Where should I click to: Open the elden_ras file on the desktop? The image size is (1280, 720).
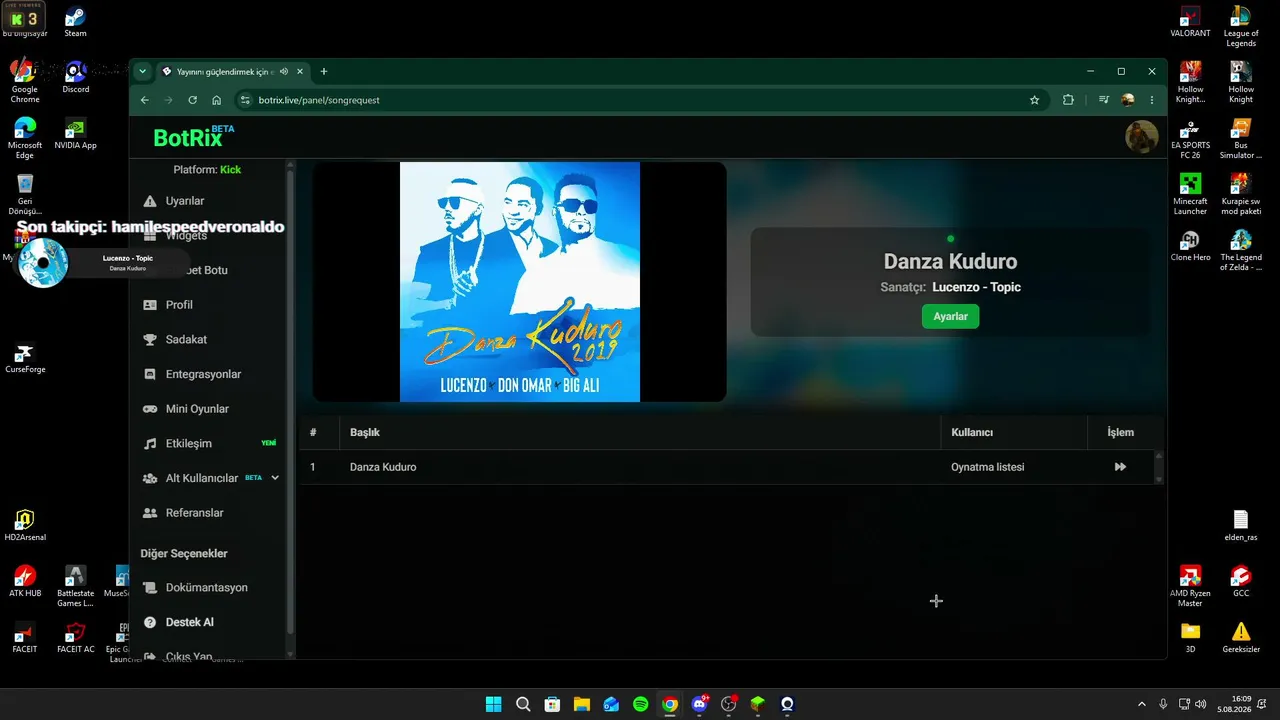point(1241,526)
